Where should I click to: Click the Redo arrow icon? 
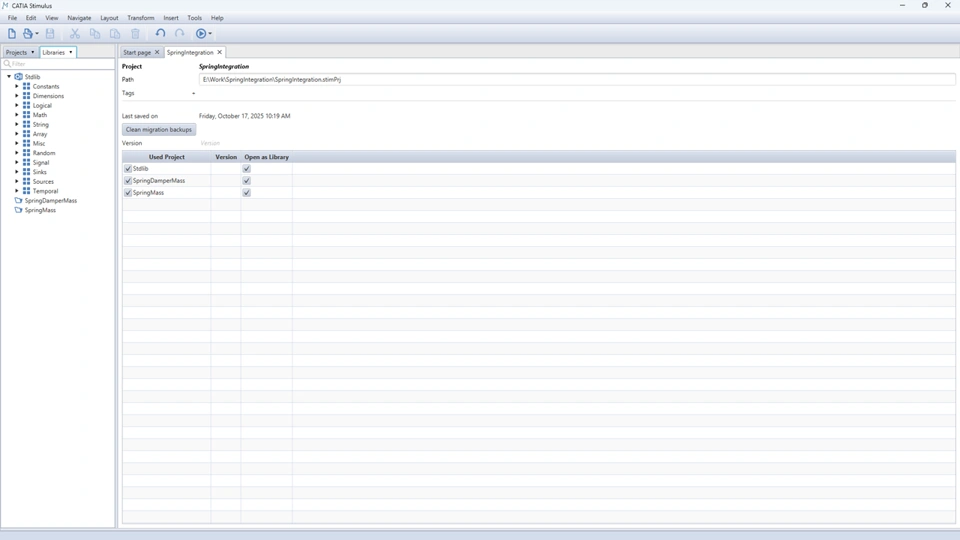[179, 34]
